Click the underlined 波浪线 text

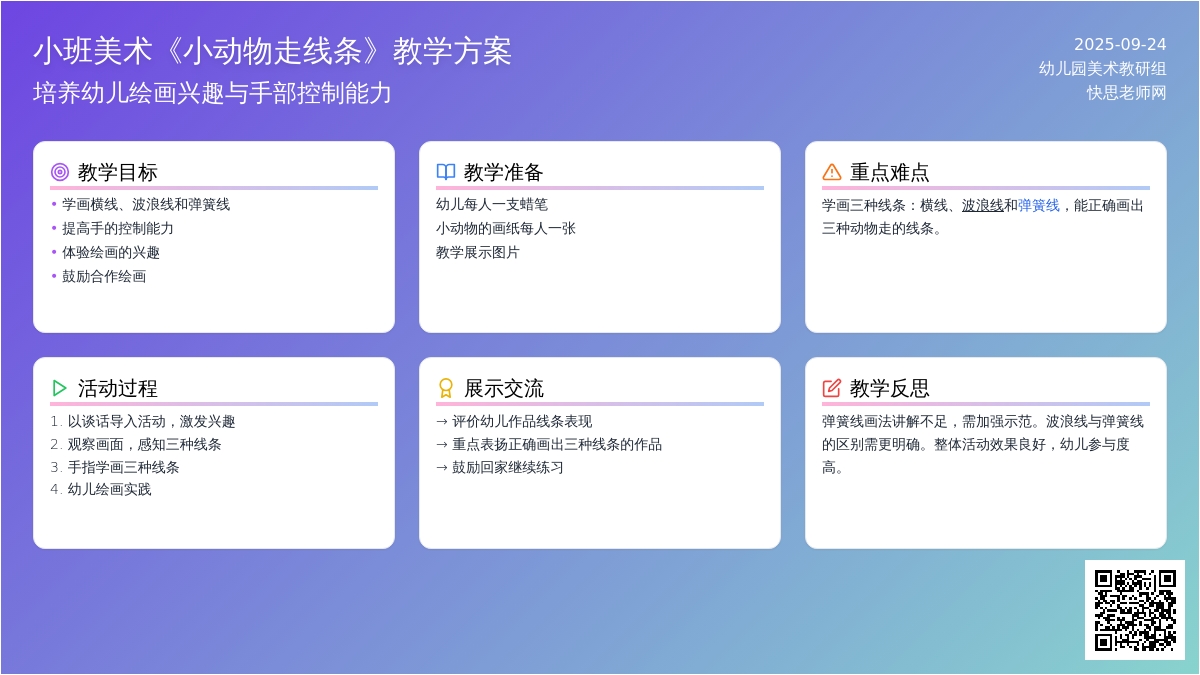point(982,205)
